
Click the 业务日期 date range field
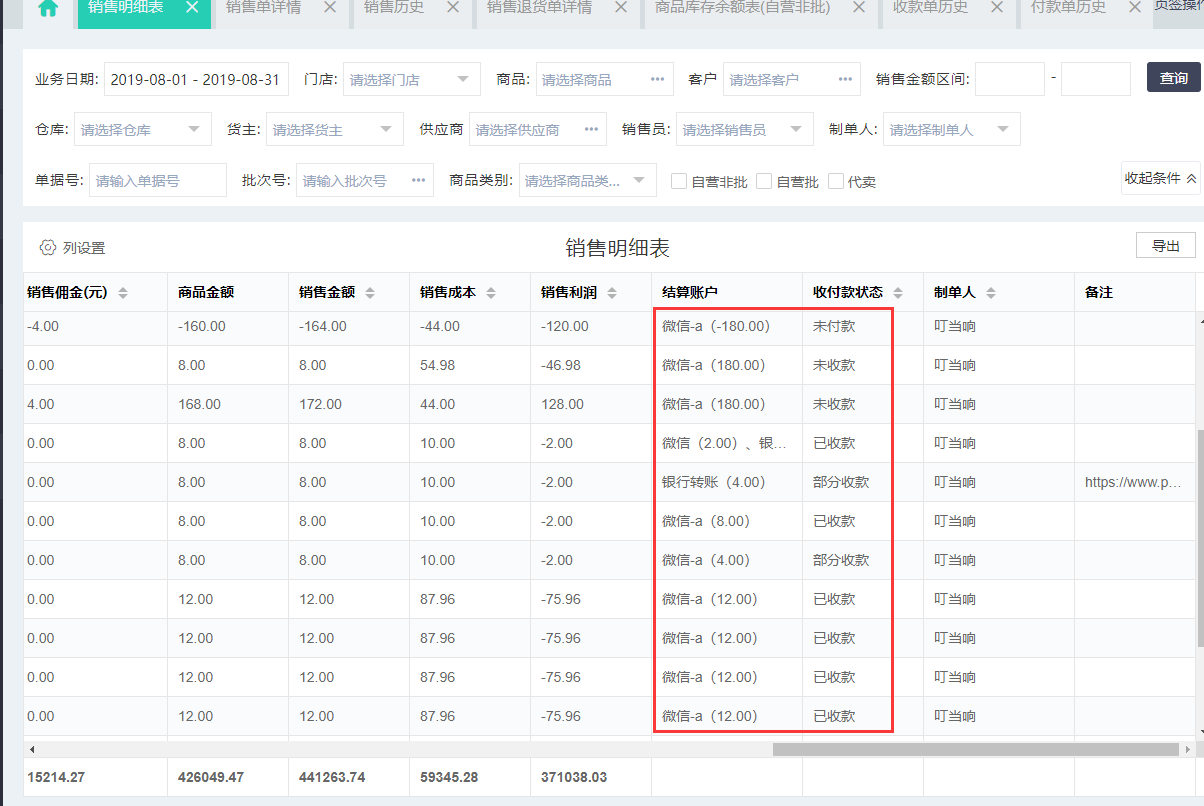pos(196,79)
